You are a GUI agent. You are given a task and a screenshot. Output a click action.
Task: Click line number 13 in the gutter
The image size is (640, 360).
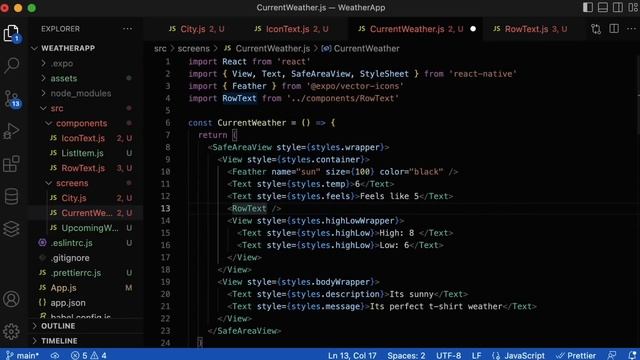pyautogui.click(x=165, y=208)
